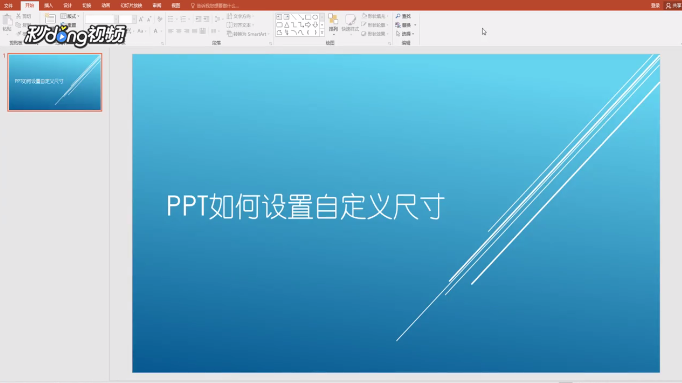The image size is (682, 383).
Task: Open Shape Outline color options
Action: coord(374,25)
